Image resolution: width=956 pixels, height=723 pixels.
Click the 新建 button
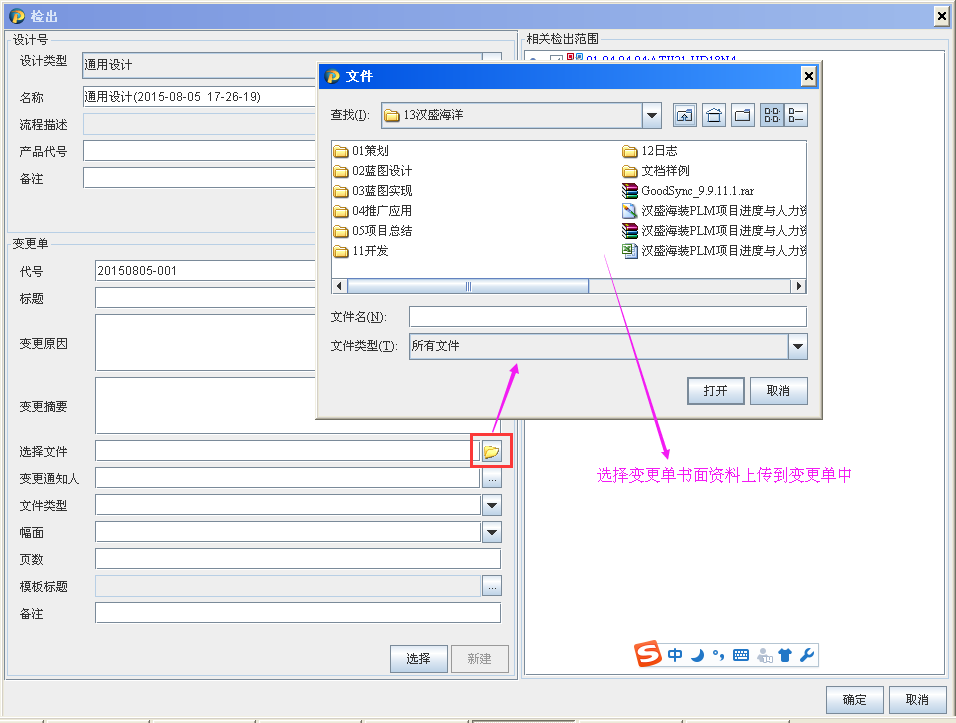coord(479,658)
